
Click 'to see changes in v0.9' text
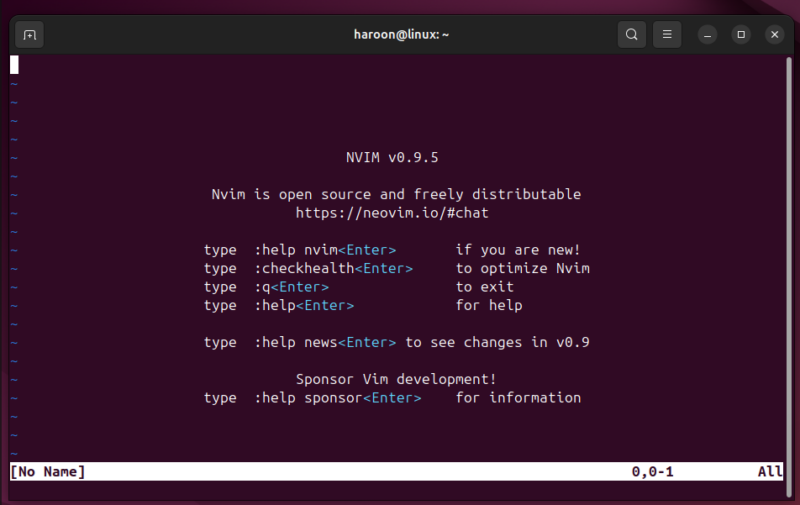[x=497, y=342]
